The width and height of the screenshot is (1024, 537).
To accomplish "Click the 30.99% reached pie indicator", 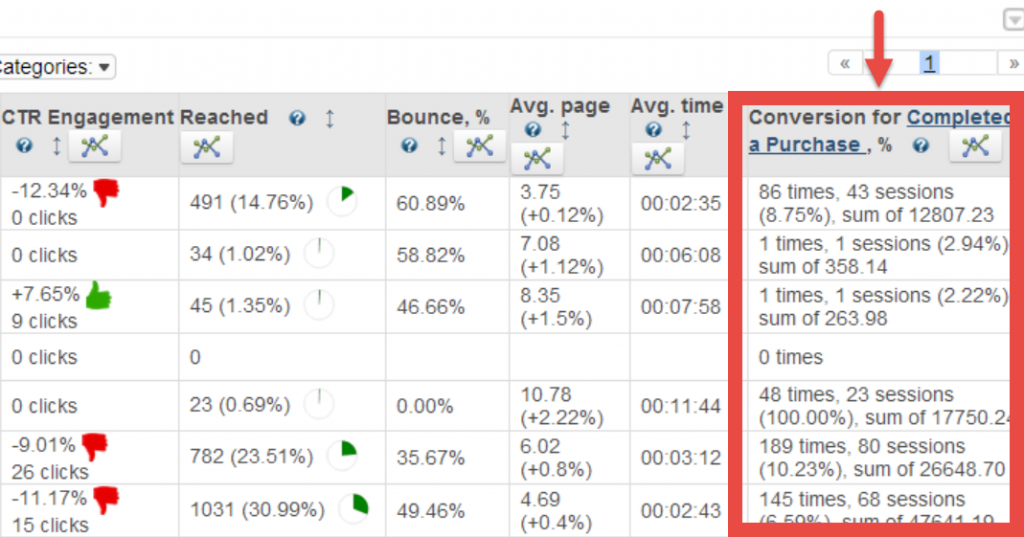I will pyautogui.click(x=353, y=509).
